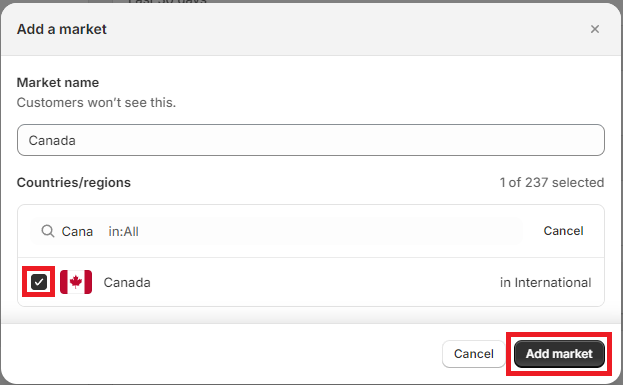This screenshot has height=385, width=623.
Task: Click the magnifier icon in country search
Action: (48, 231)
